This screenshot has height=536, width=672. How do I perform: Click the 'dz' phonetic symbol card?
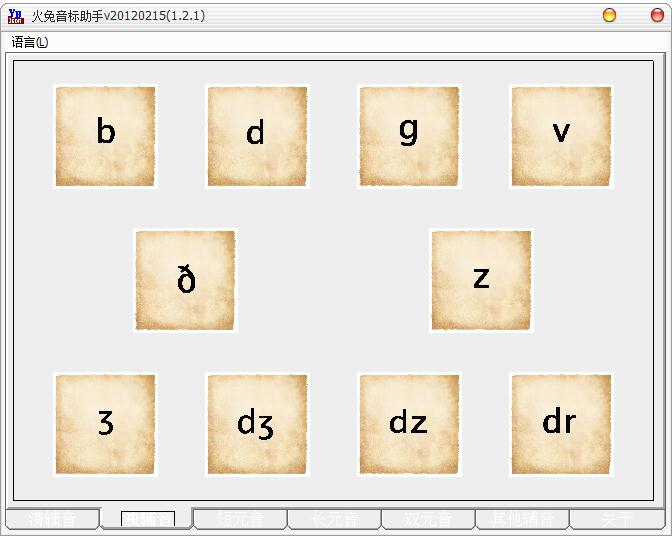point(409,424)
